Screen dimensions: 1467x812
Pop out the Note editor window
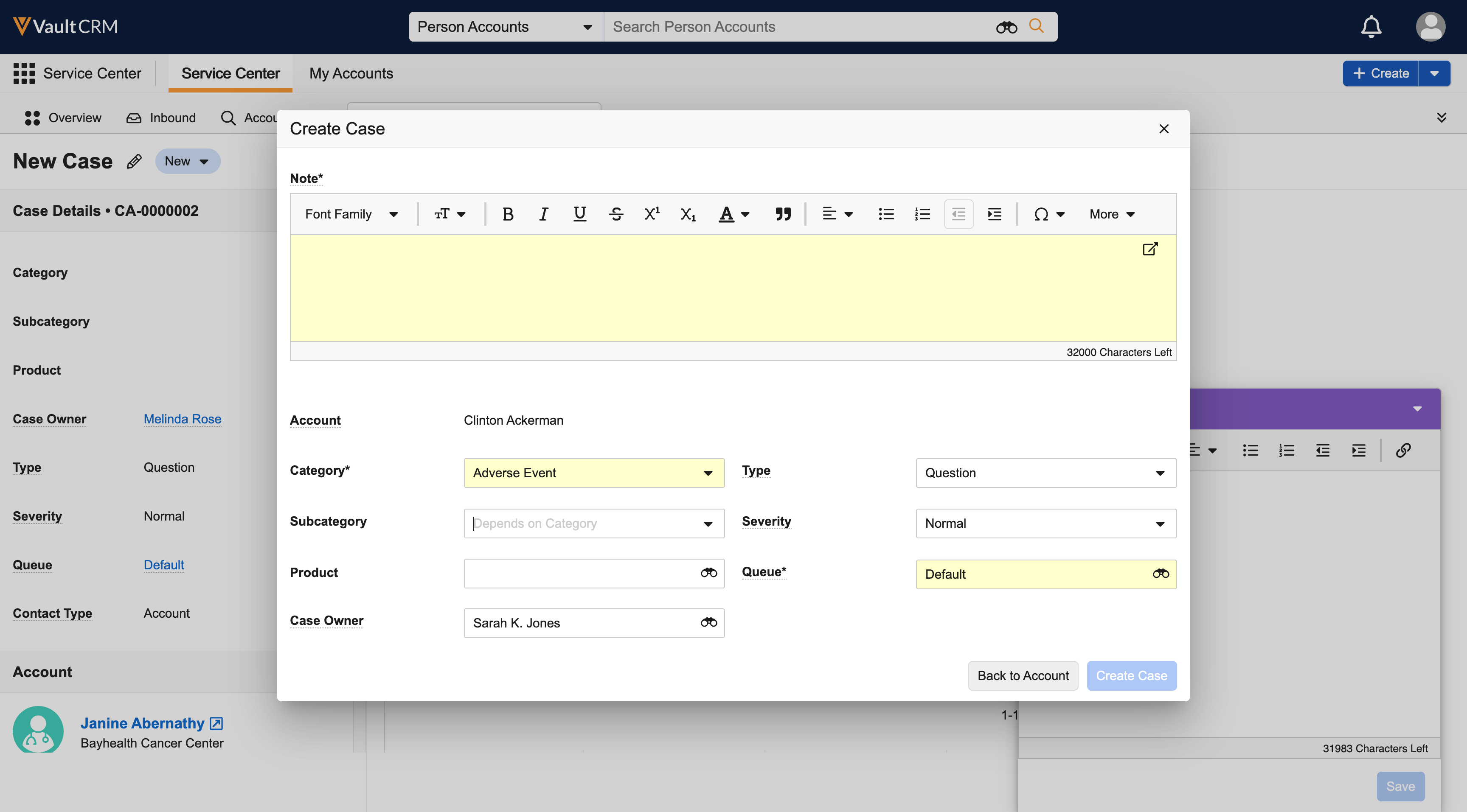coord(1150,249)
